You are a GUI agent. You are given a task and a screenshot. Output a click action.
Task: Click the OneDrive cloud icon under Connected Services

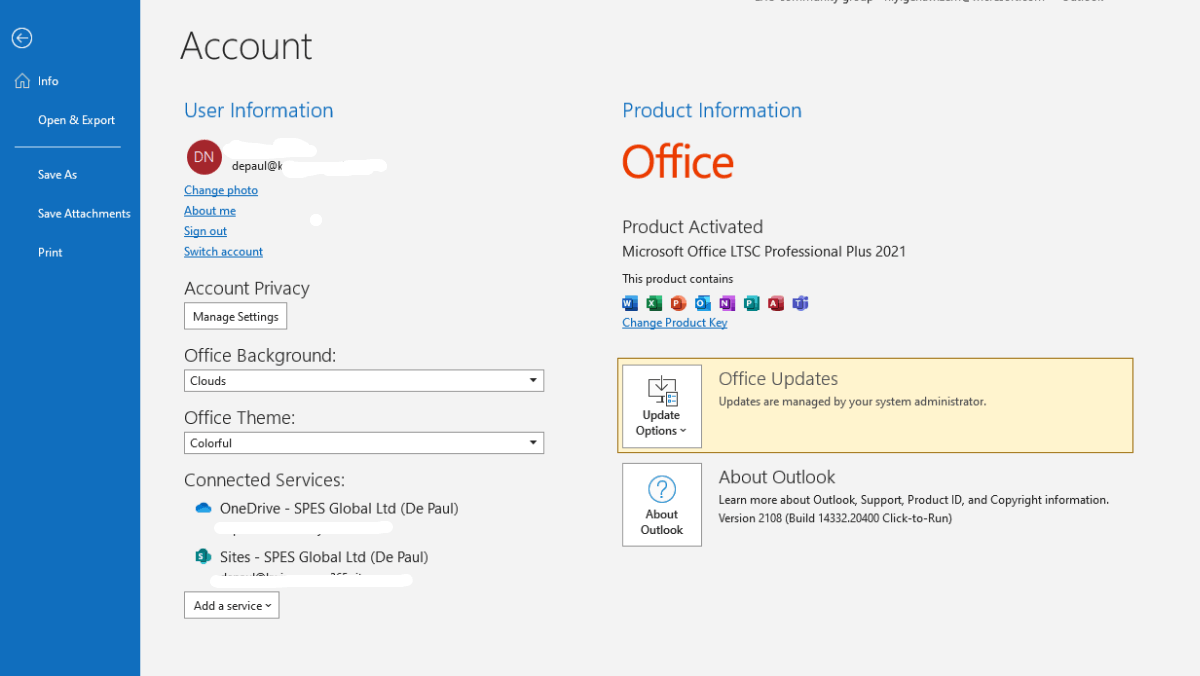point(203,508)
